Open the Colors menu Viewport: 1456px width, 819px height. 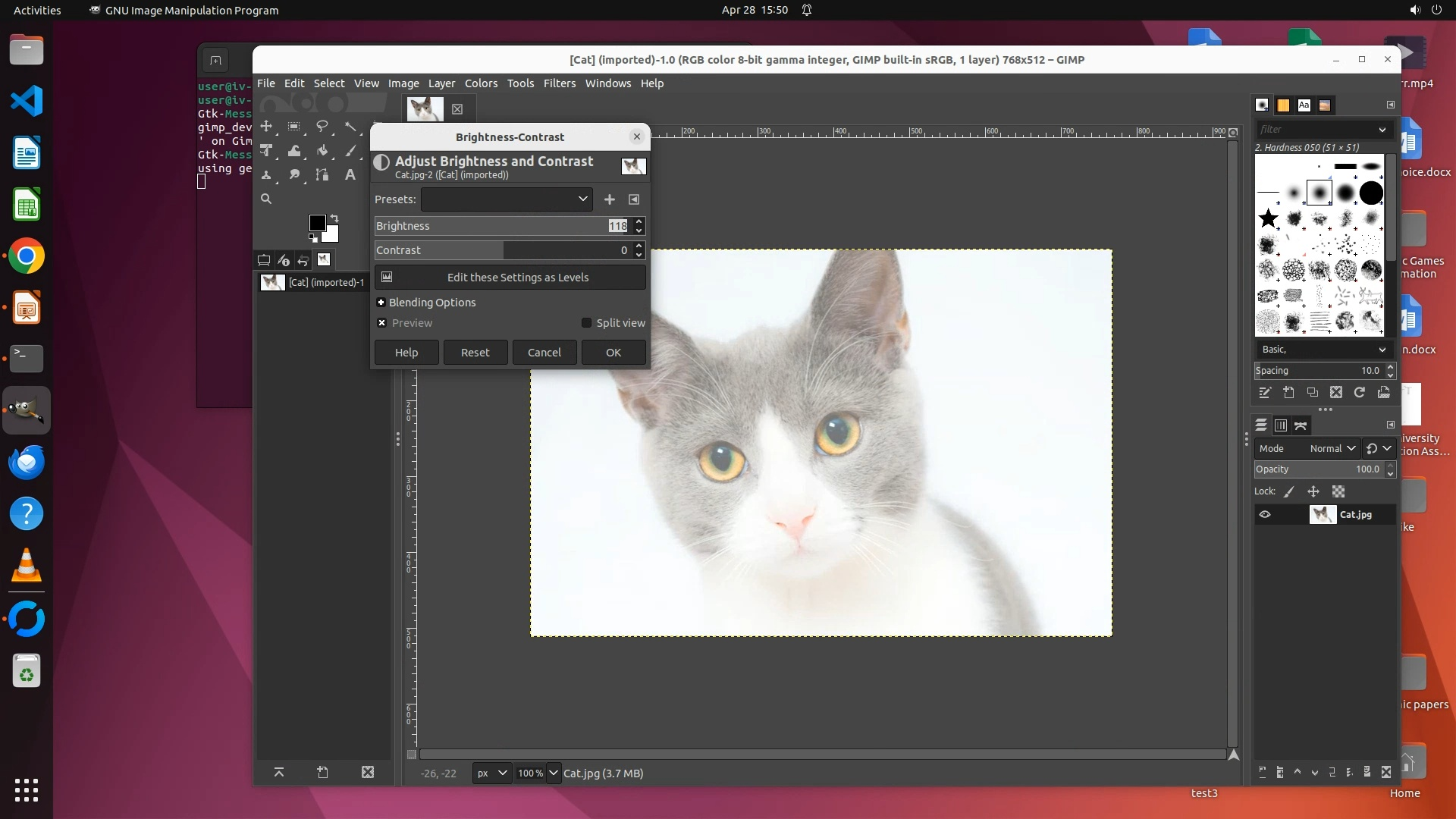click(481, 83)
